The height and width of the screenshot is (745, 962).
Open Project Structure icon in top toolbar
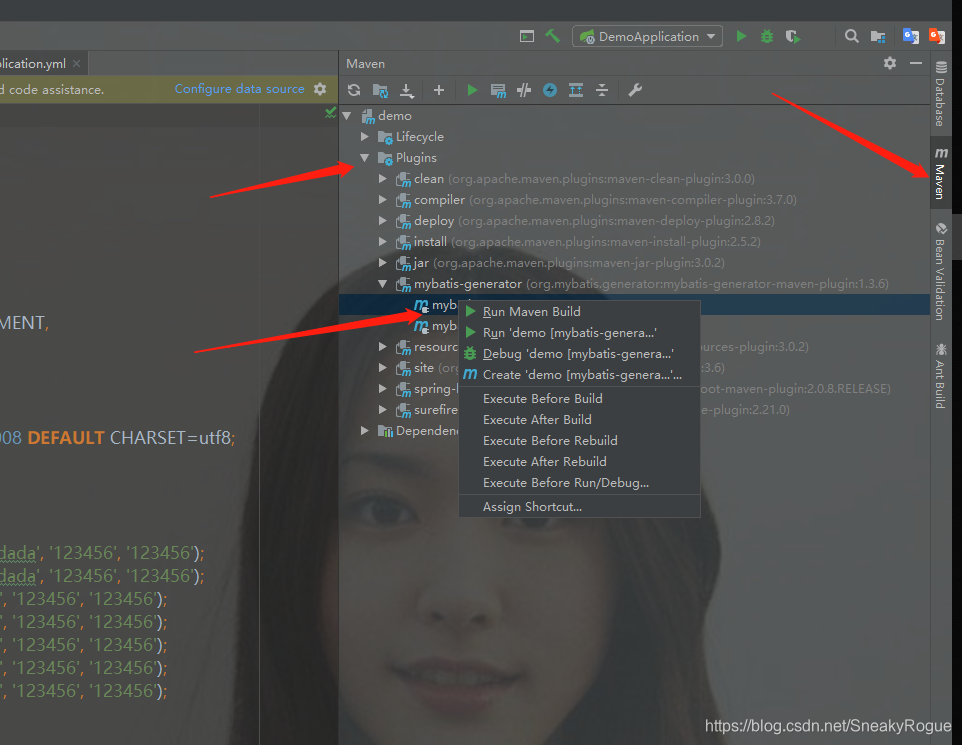878,37
